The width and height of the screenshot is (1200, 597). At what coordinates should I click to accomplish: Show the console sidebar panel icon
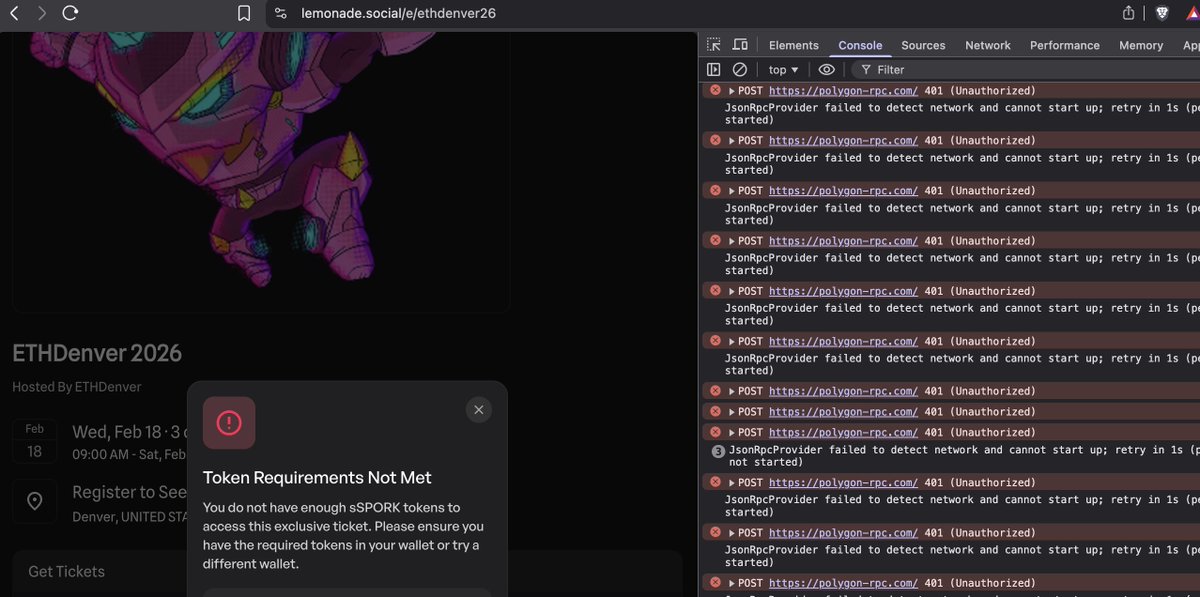click(x=713, y=70)
